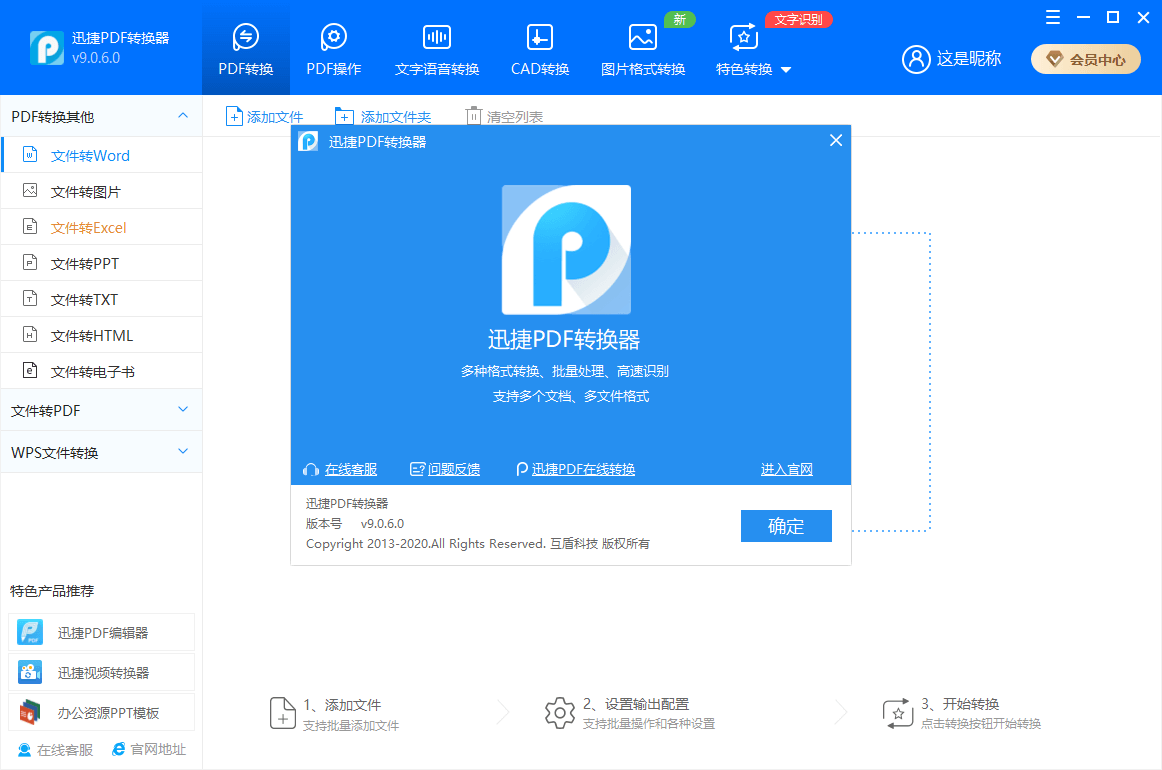Click 在线客服 at sidebar bottom
The image size is (1162, 770).
[56, 750]
